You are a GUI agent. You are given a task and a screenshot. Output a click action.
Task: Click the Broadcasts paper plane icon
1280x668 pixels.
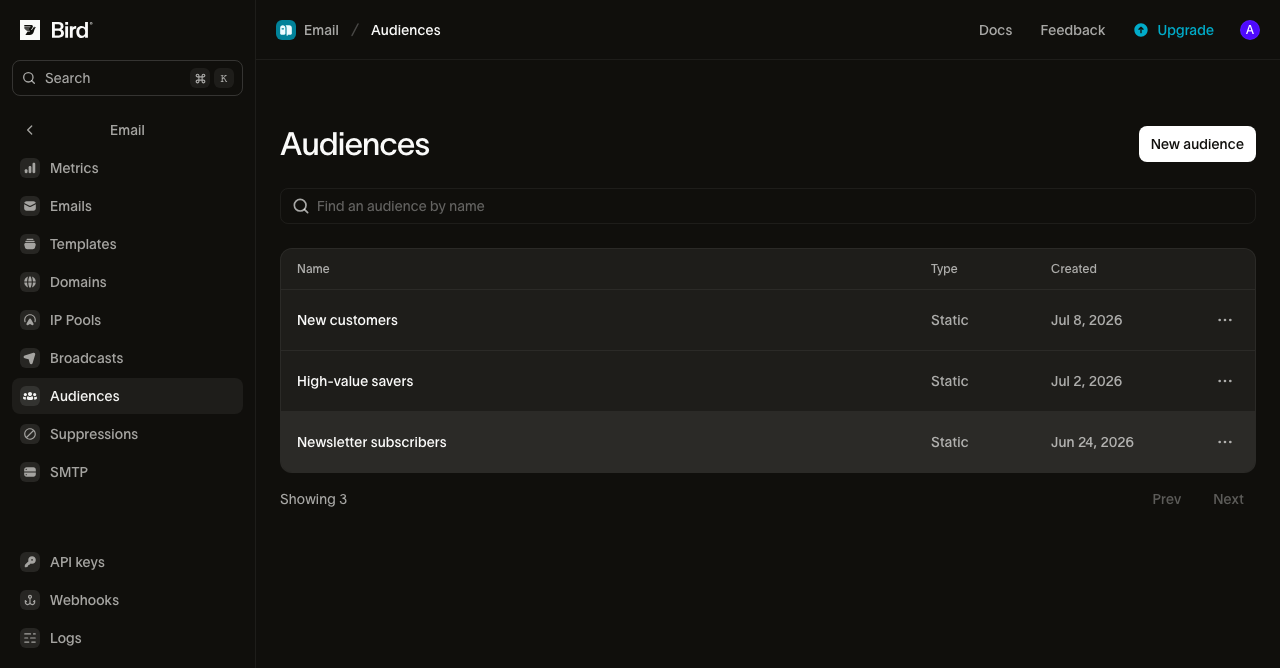(30, 358)
